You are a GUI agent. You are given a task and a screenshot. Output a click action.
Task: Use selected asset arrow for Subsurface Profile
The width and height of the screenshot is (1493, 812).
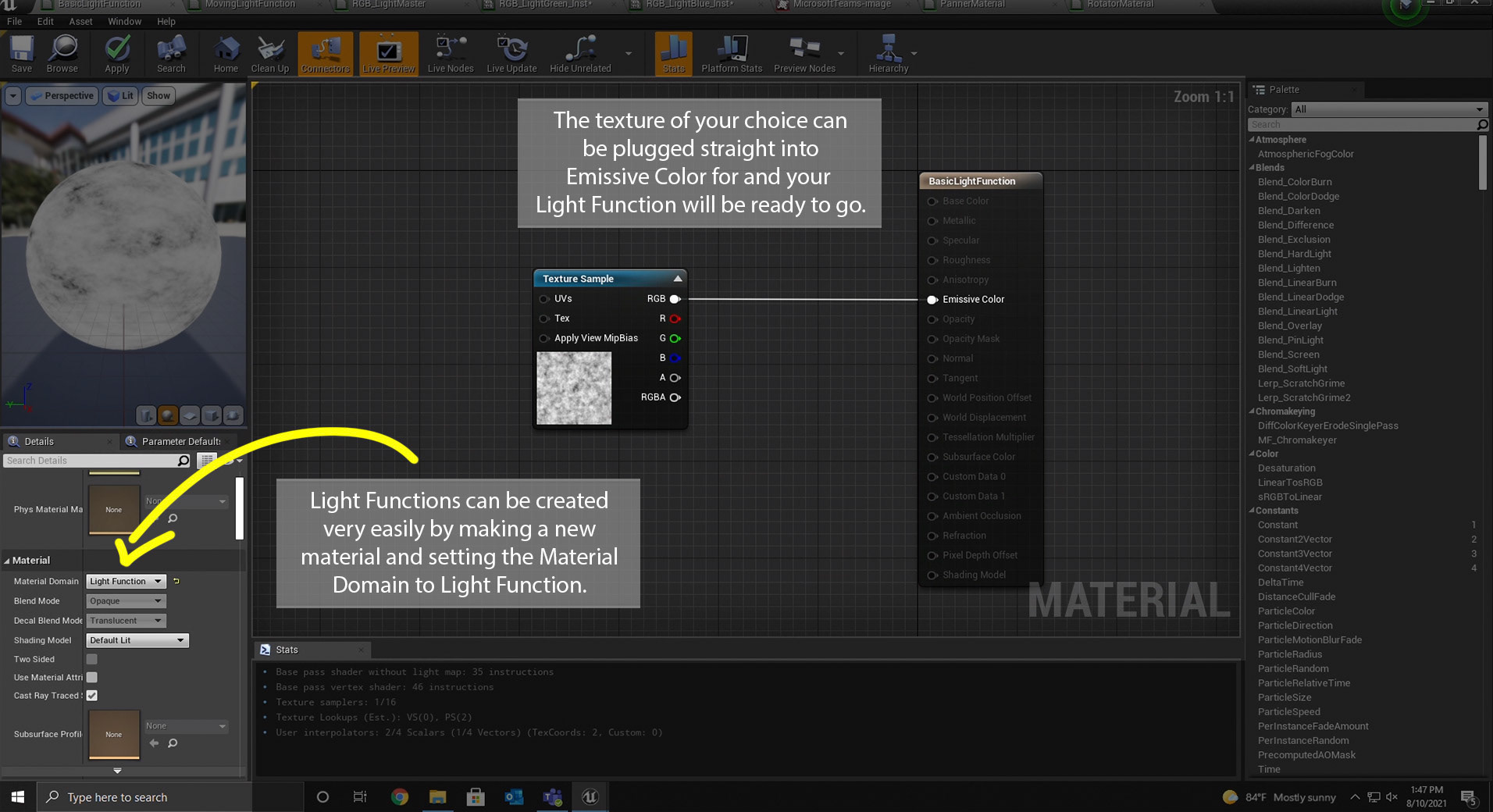[x=154, y=743]
